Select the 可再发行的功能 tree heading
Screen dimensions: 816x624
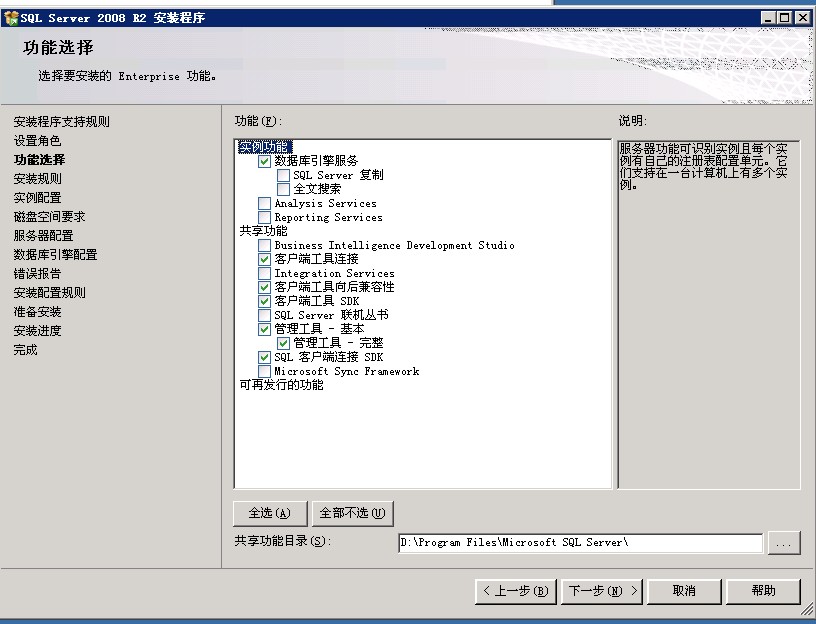click(x=282, y=385)
